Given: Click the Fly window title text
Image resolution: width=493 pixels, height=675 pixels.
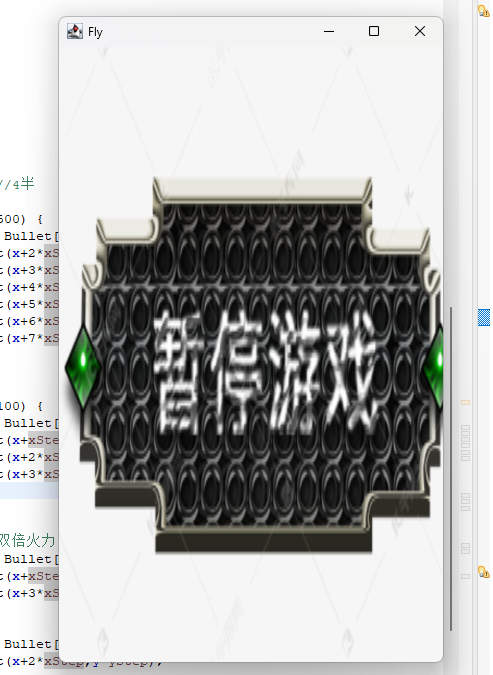Looking at the screenshot, I should point(95,32).
